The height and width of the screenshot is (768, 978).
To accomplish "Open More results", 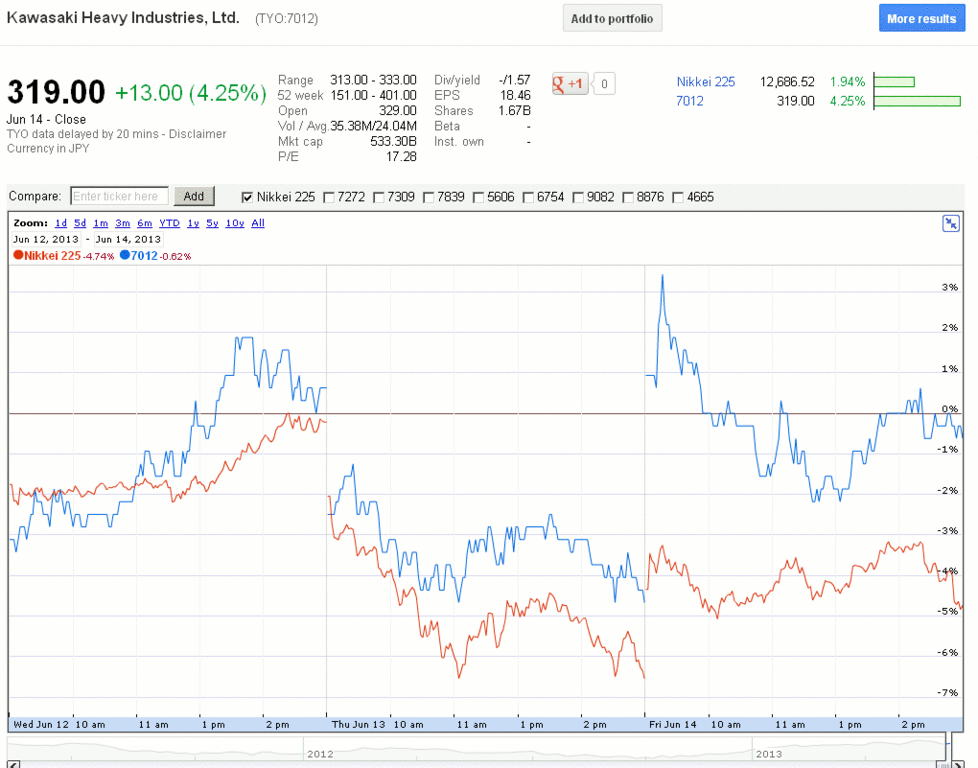I will point(922,19).
